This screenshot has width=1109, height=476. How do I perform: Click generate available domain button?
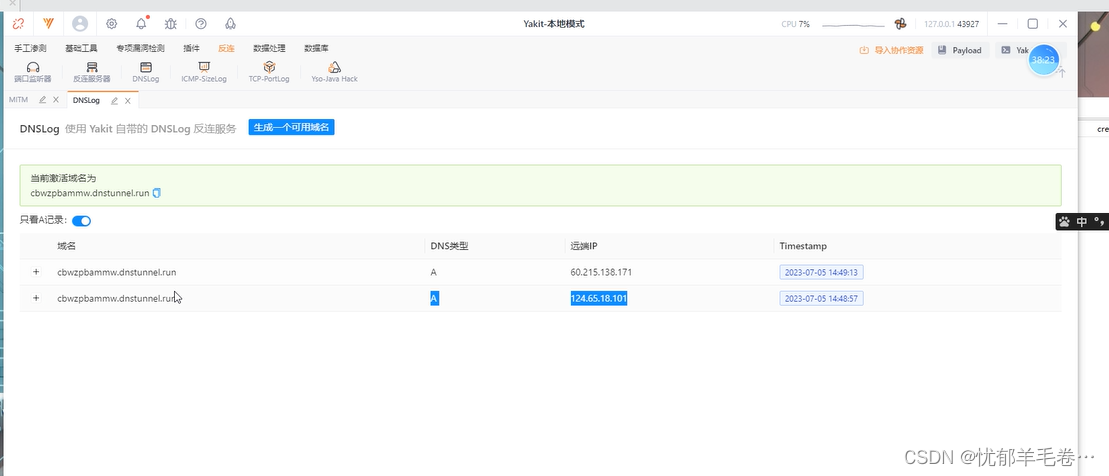291,127
